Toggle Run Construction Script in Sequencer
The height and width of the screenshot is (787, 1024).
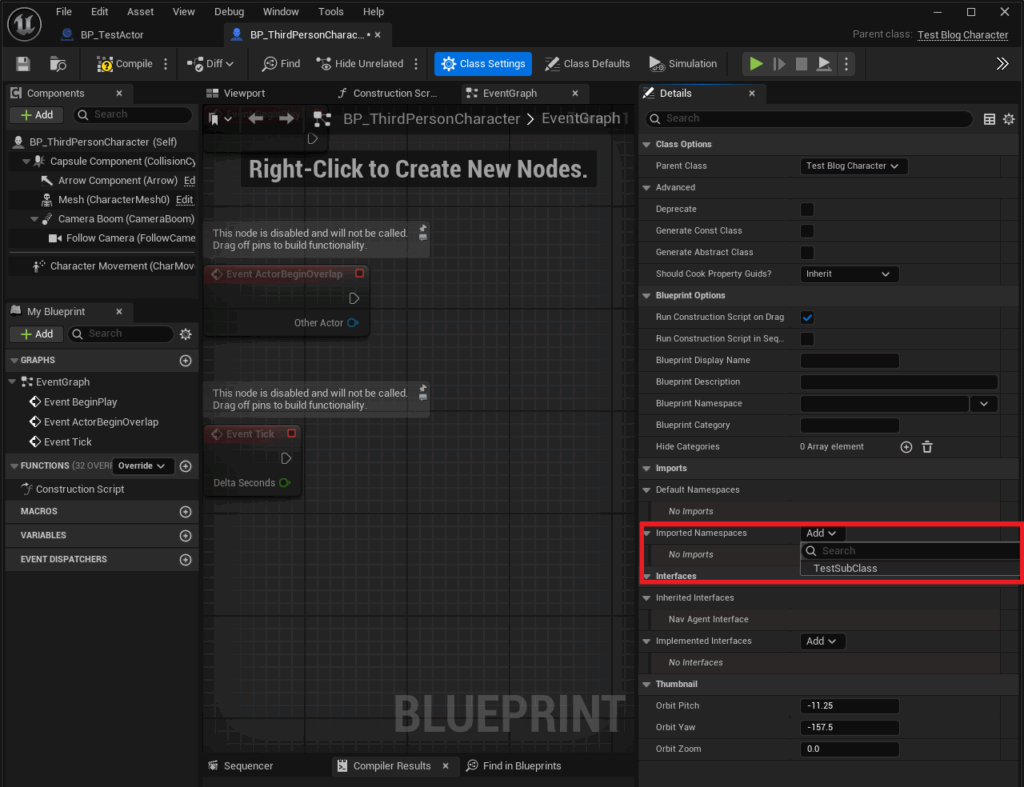(x=807, y=339)
